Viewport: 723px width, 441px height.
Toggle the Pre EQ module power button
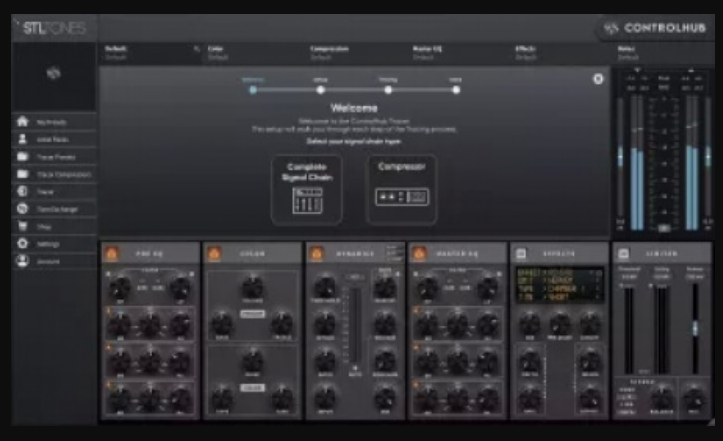click(x=112, y=253)
